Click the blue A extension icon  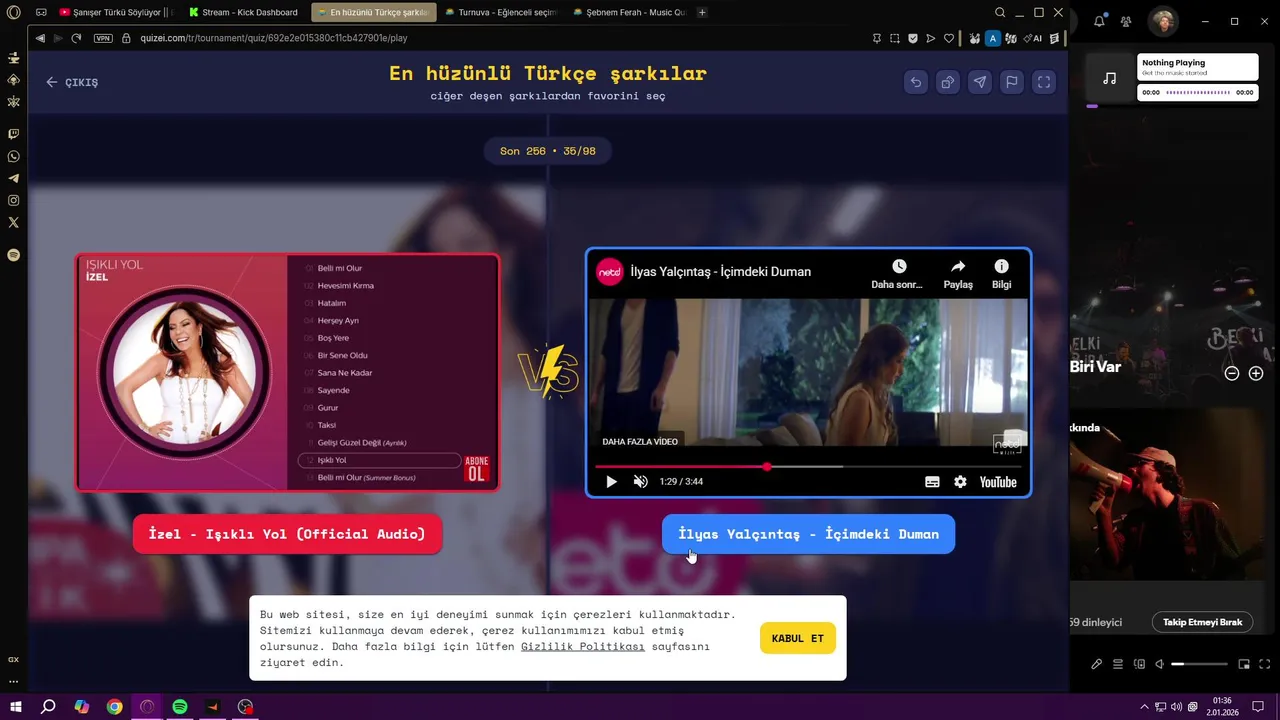click(x=993, y=38)
